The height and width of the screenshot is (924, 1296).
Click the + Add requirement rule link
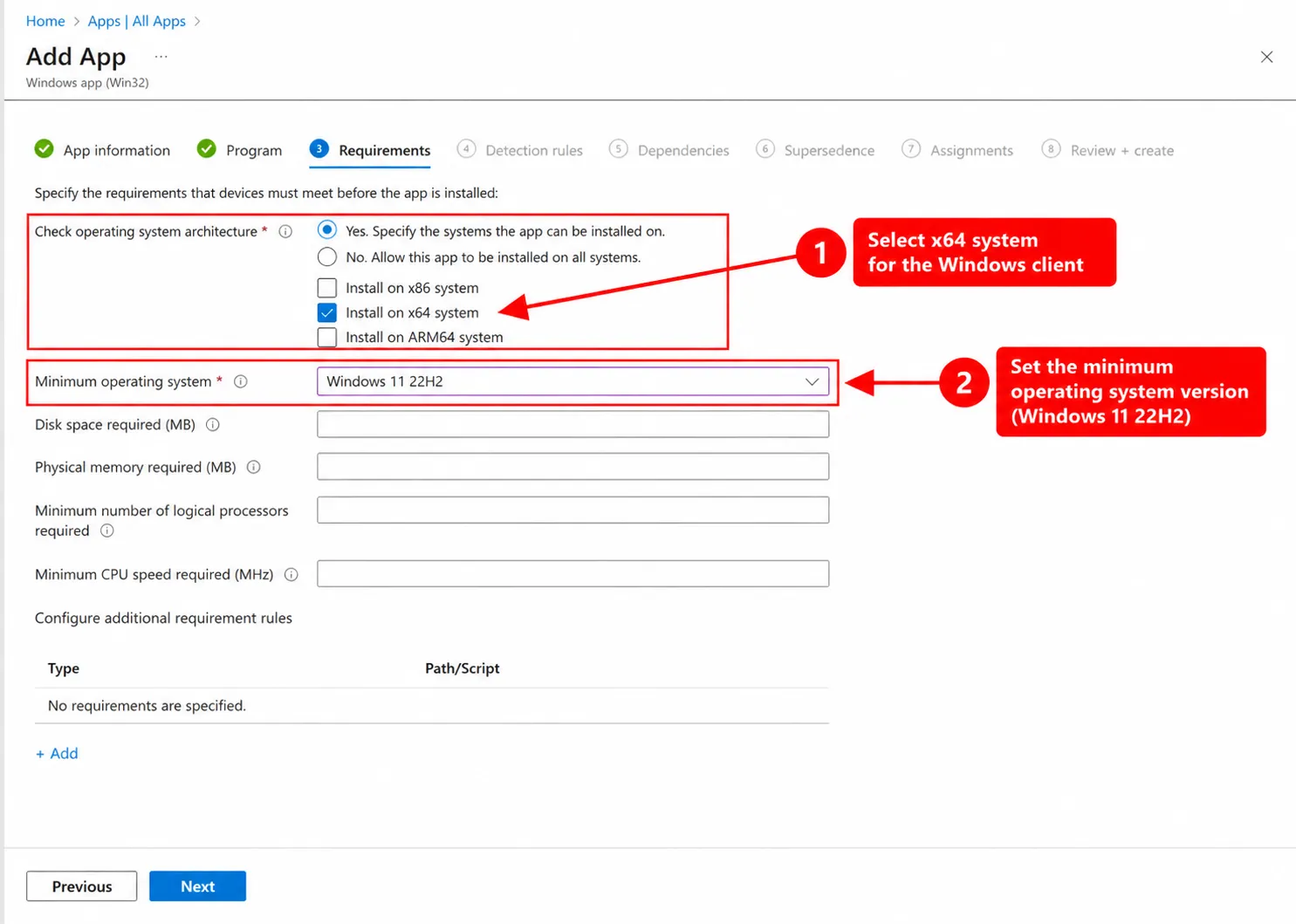[57, 754]
